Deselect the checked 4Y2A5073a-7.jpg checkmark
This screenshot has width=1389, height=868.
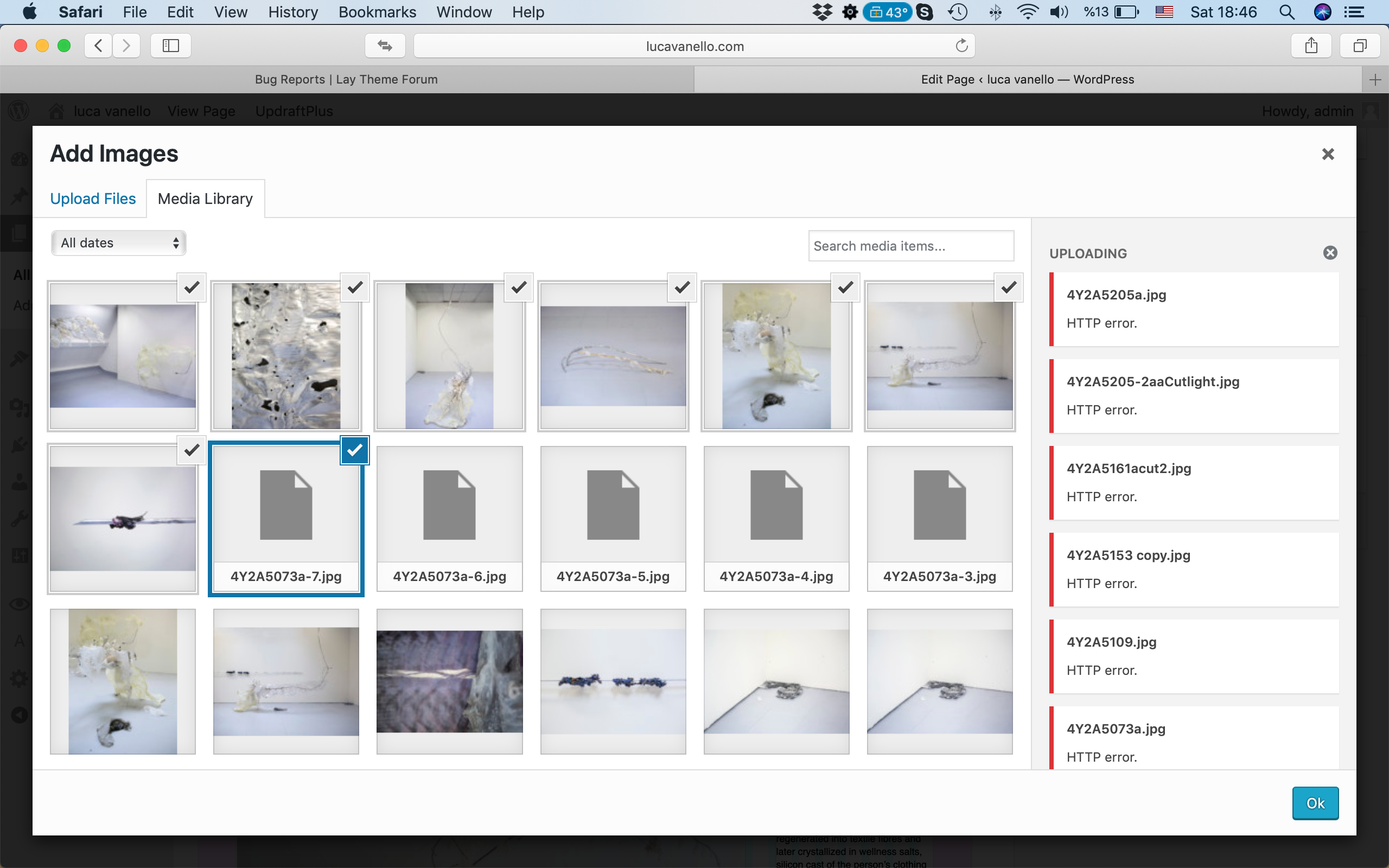pyautogui.click(x=355, y=450)
